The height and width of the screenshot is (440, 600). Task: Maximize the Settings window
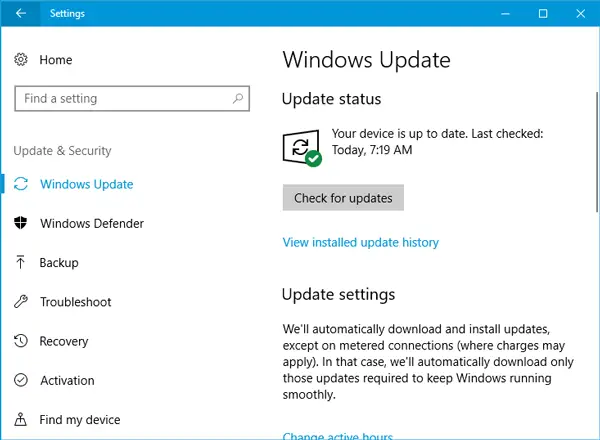[543, 14]
